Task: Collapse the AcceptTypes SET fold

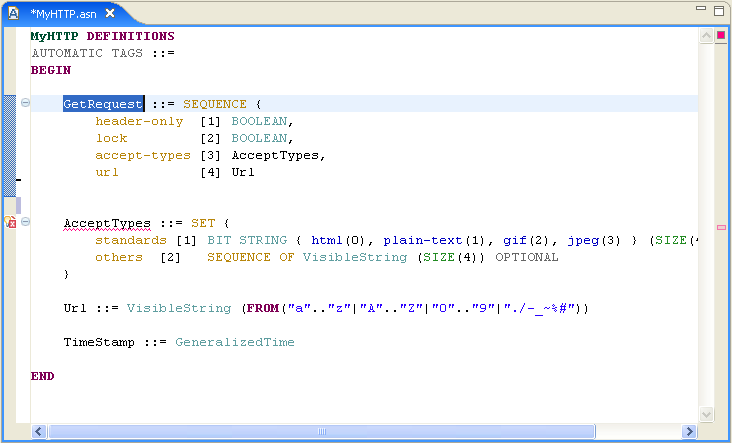Action: coord(25,222)
